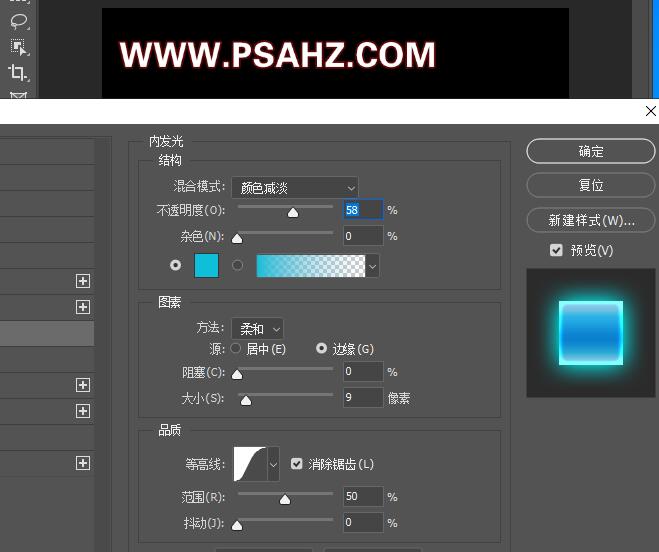This screenshot has height=552, width=659.
Task: Click the 范围 range value field showing 50
Action: click(x=363, y=497)
